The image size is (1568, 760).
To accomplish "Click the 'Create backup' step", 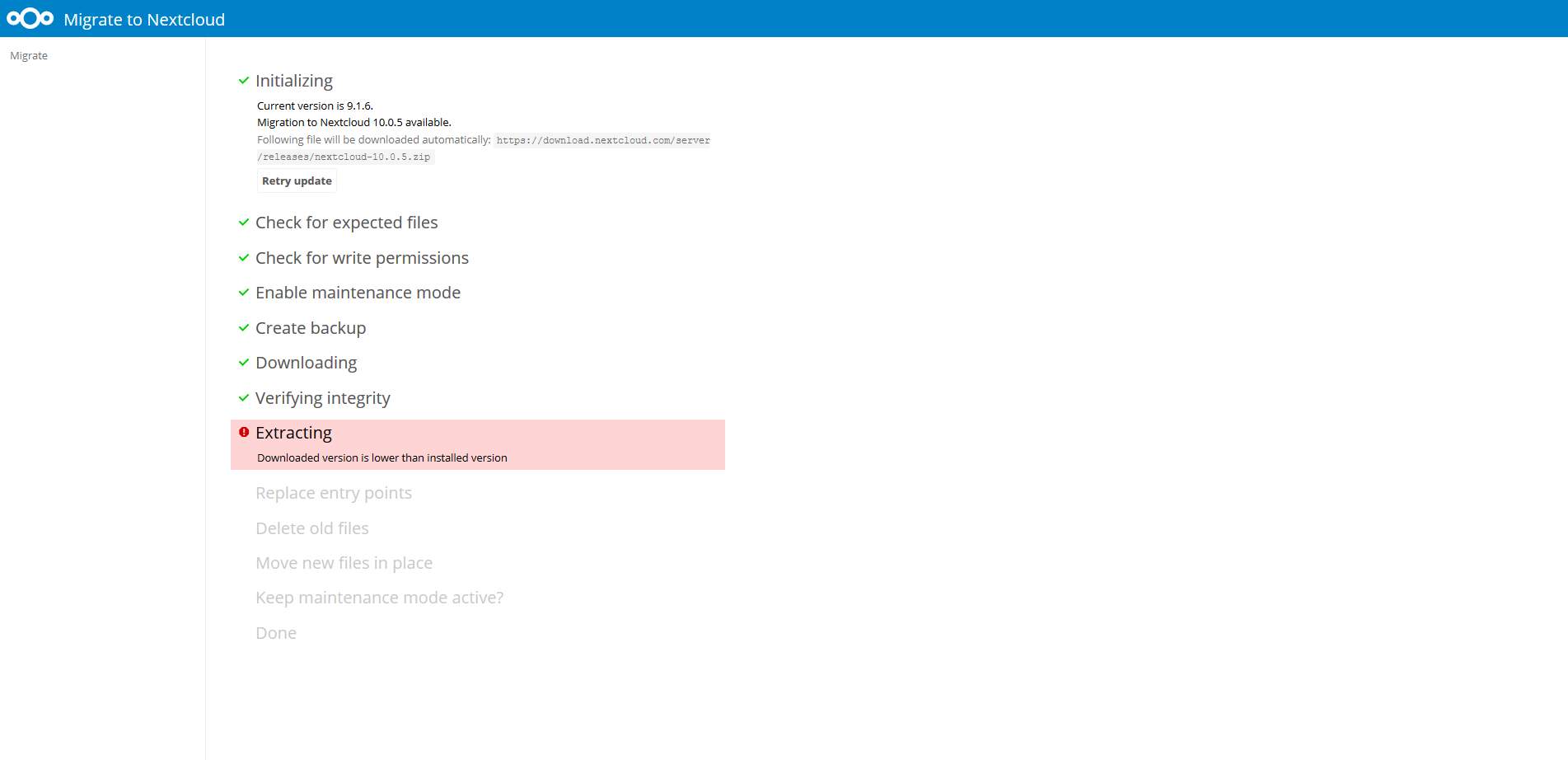I will point(311,328).
